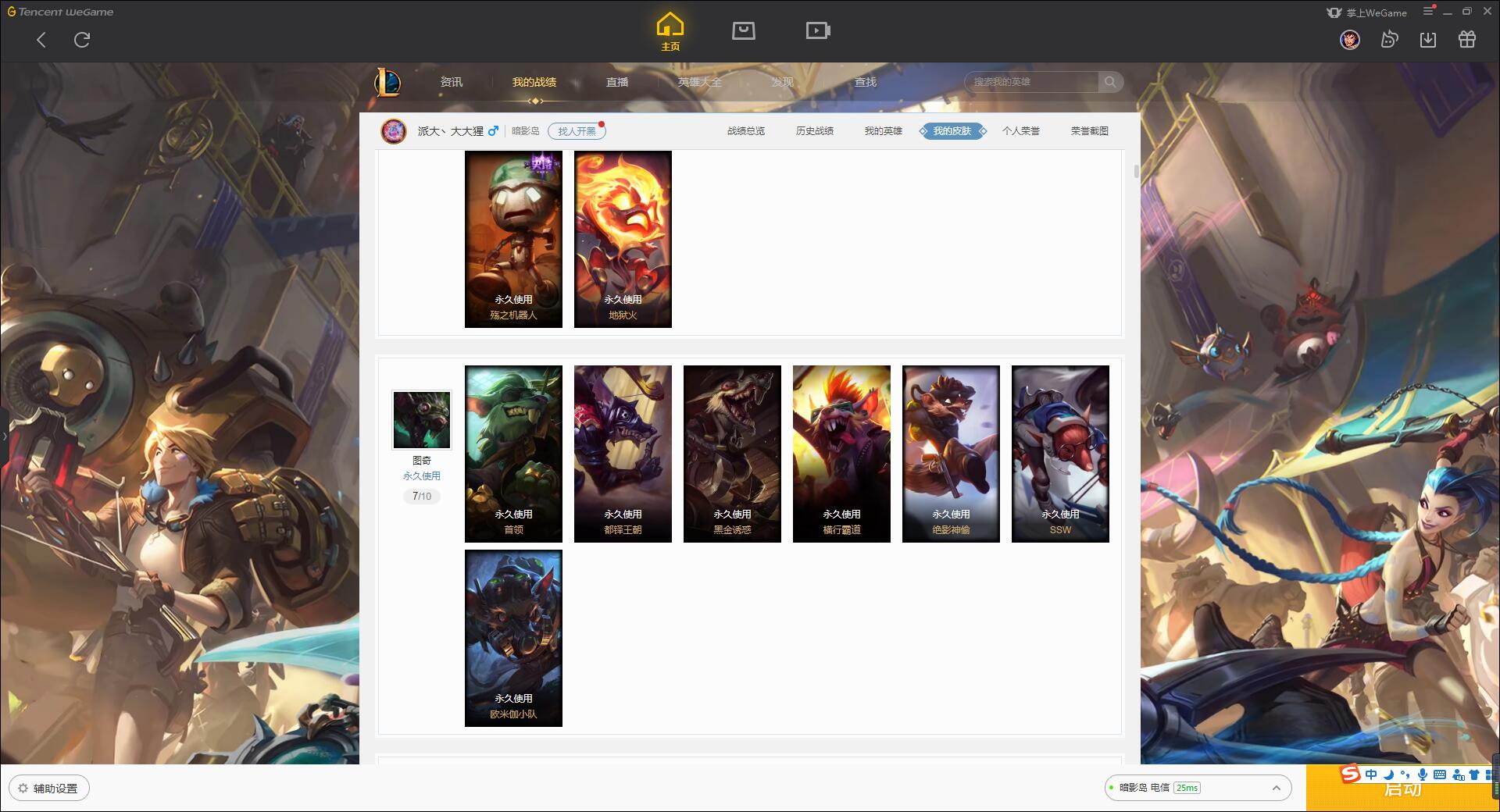Open the download manager icon
The width and height of the screenshot is (1500, 812).
[1428, 40]
